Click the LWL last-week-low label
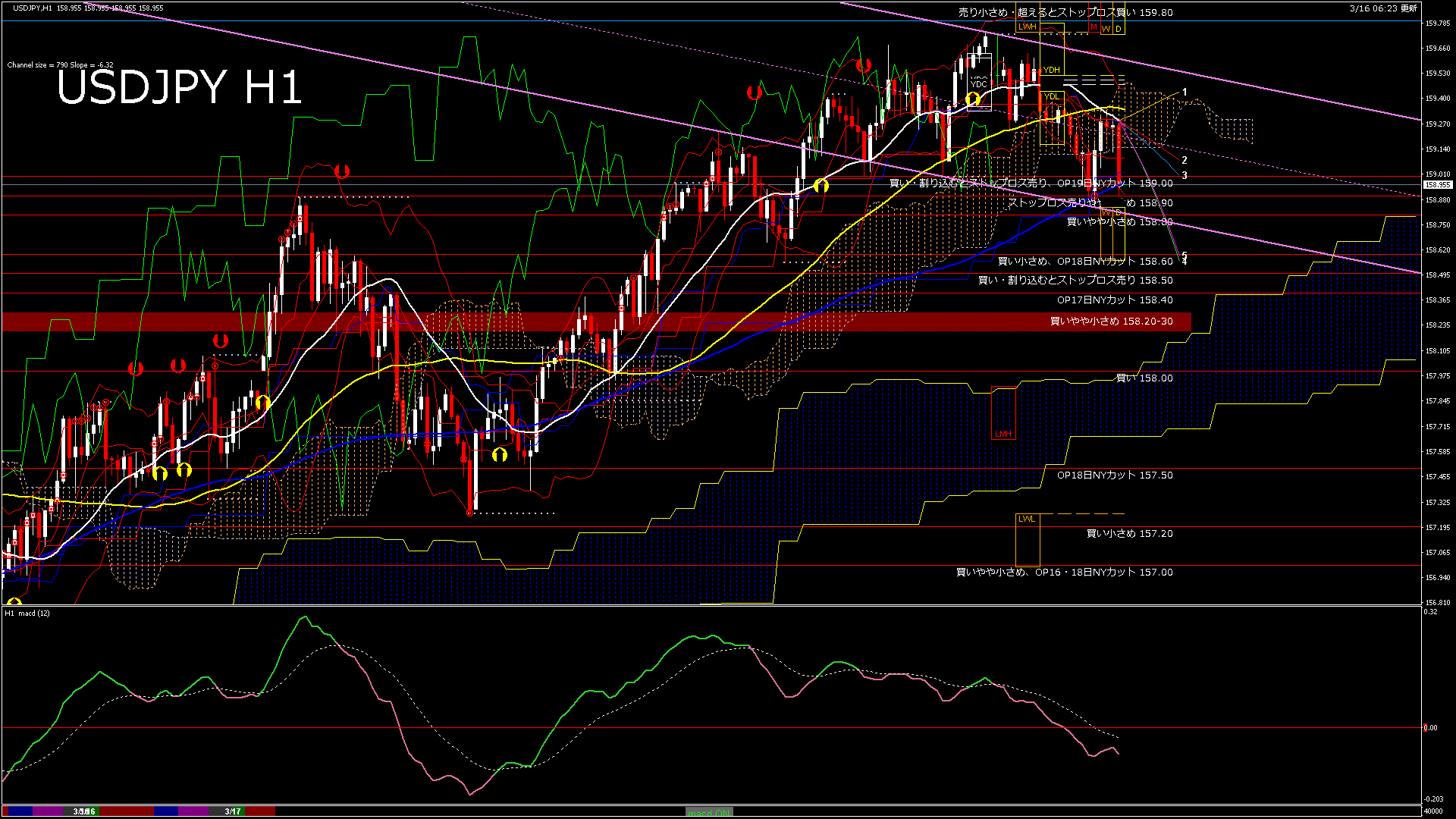Viewport: 1456px width, 819px height. coord(1026,519)
